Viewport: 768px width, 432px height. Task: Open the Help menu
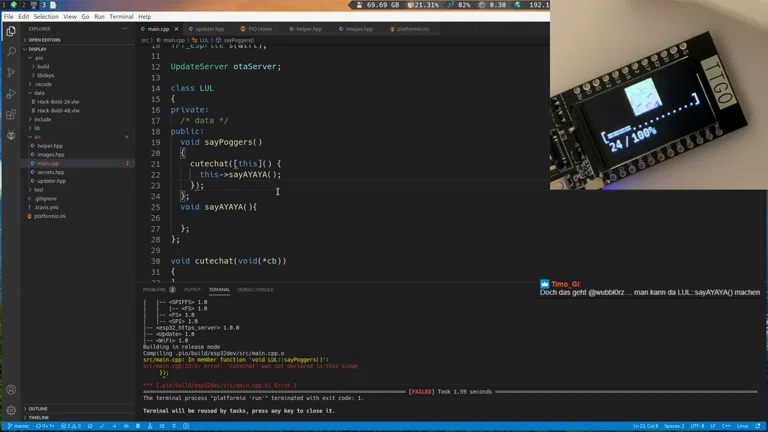pyautogui.click(x=144, y=17)
